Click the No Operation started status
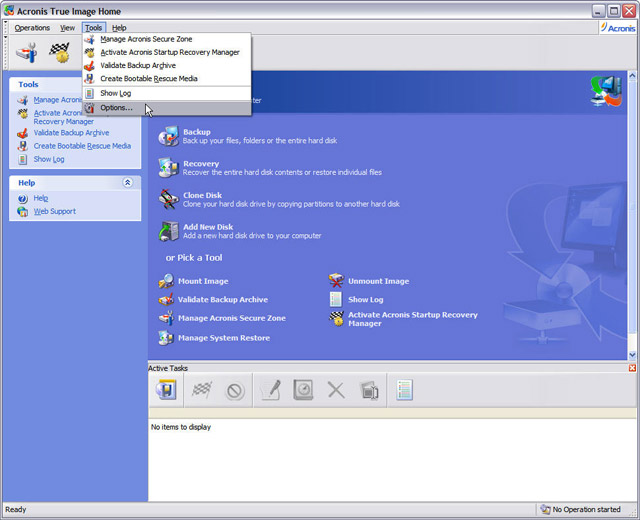Viewport: 640px width, 520px height. pyautogui.click(x=580, y=509)
